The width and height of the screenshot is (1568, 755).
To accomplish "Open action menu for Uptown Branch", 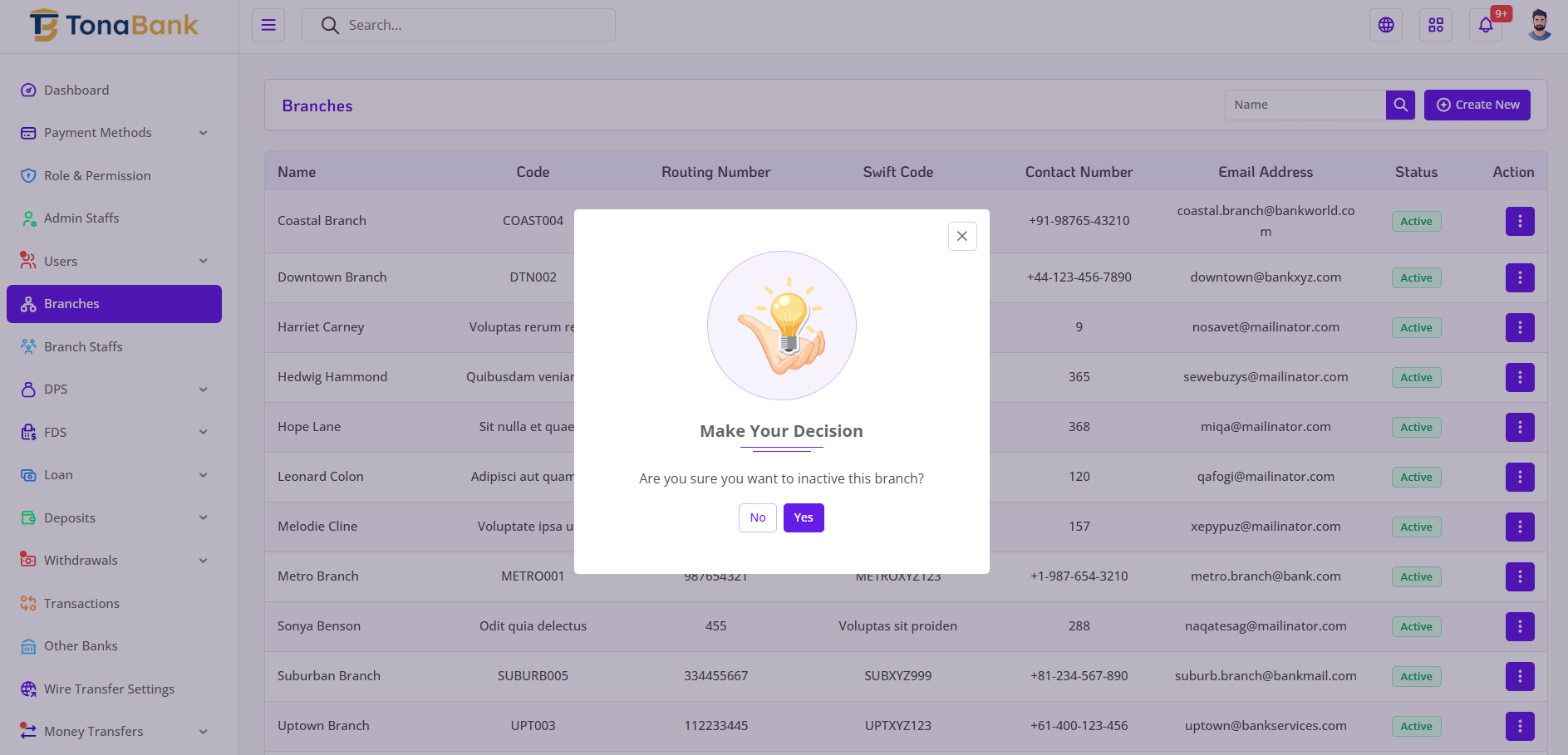I will point(1519,726).
